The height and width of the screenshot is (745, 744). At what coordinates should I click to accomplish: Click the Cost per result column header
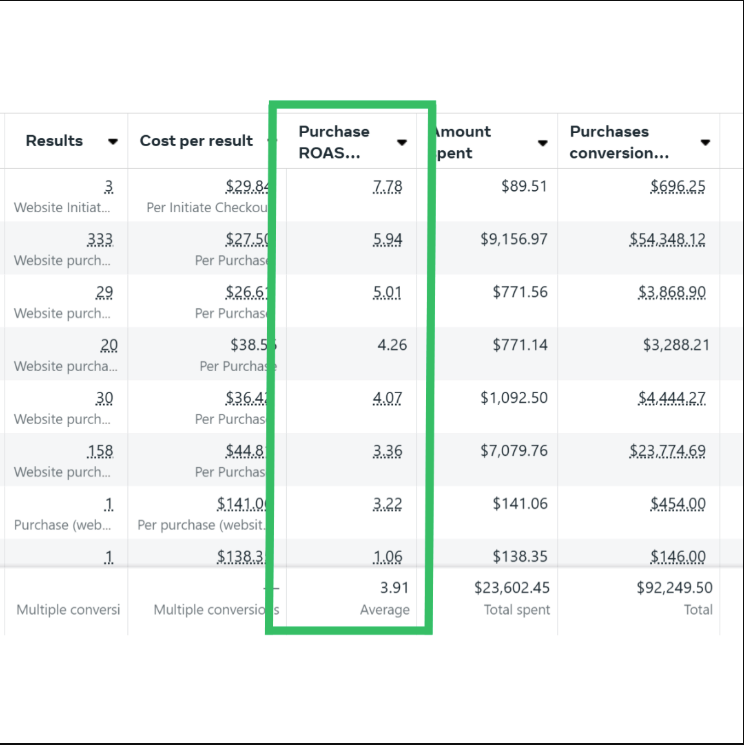pyautogui.click(x=196, y=141)
